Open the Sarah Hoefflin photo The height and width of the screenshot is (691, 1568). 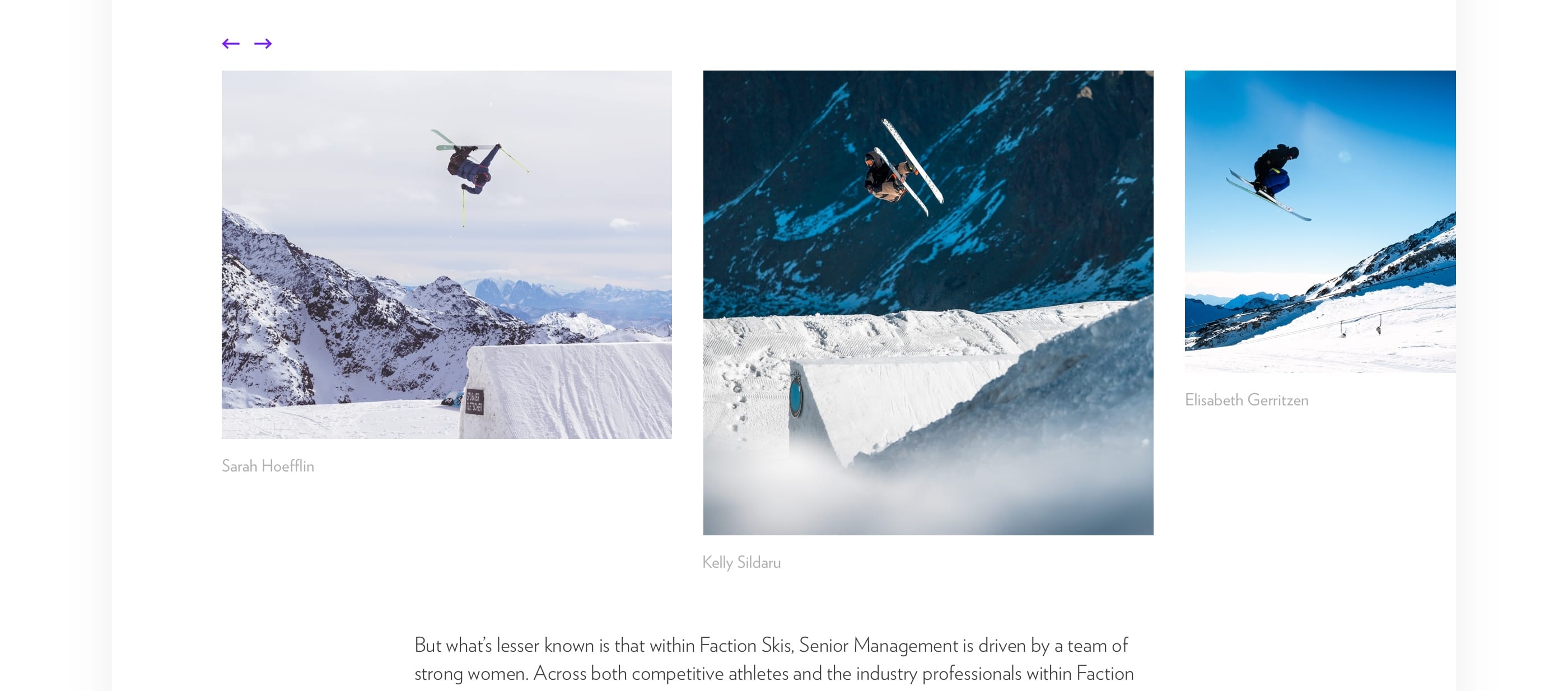[447, 254]
